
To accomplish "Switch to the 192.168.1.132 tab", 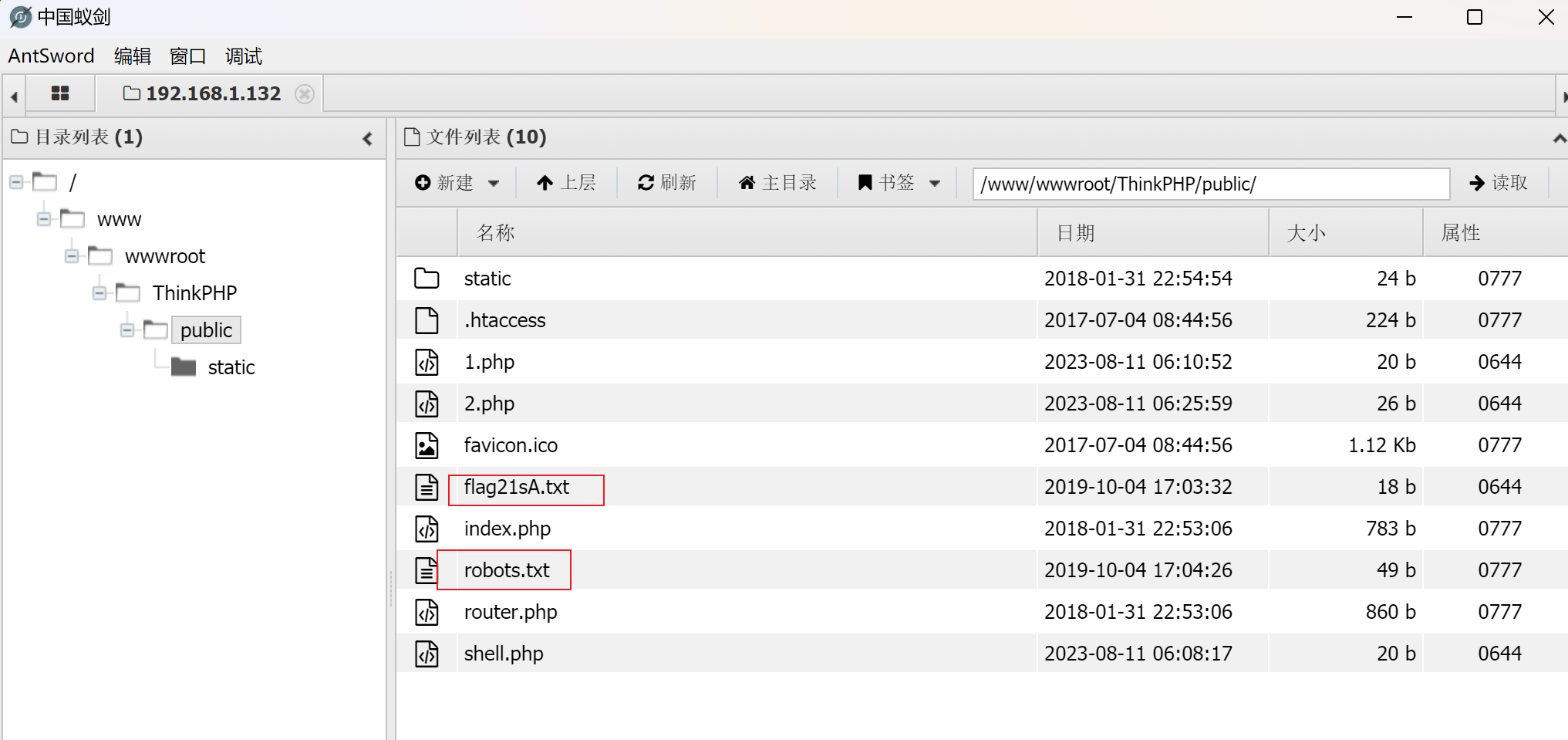I will pos(202,93).
